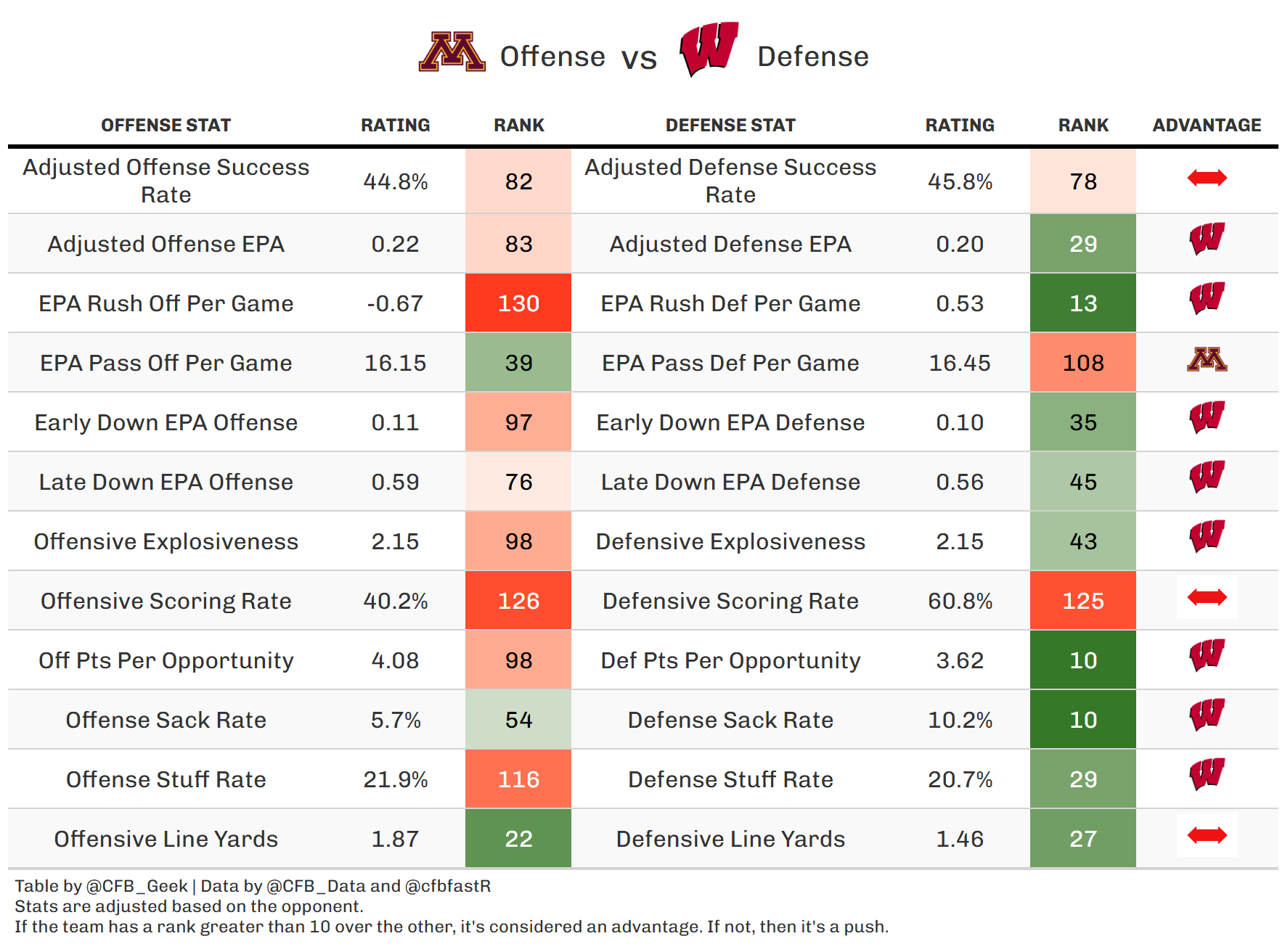1285x952 pixels.
Task: Click the dark green 13 defense rank cell
Action: [x=1082, y=303]
